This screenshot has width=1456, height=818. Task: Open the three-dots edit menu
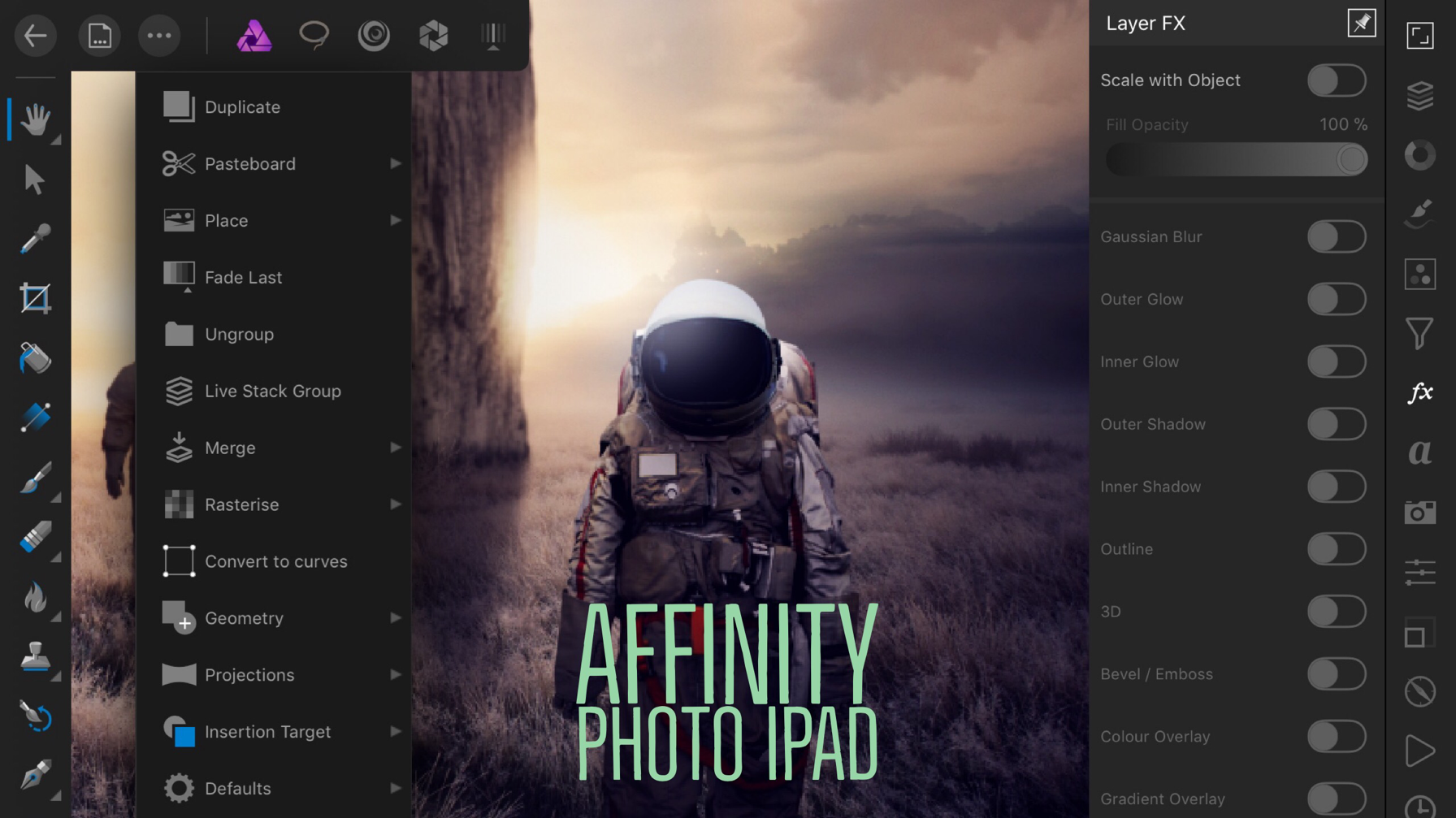(x=159, y=36)
